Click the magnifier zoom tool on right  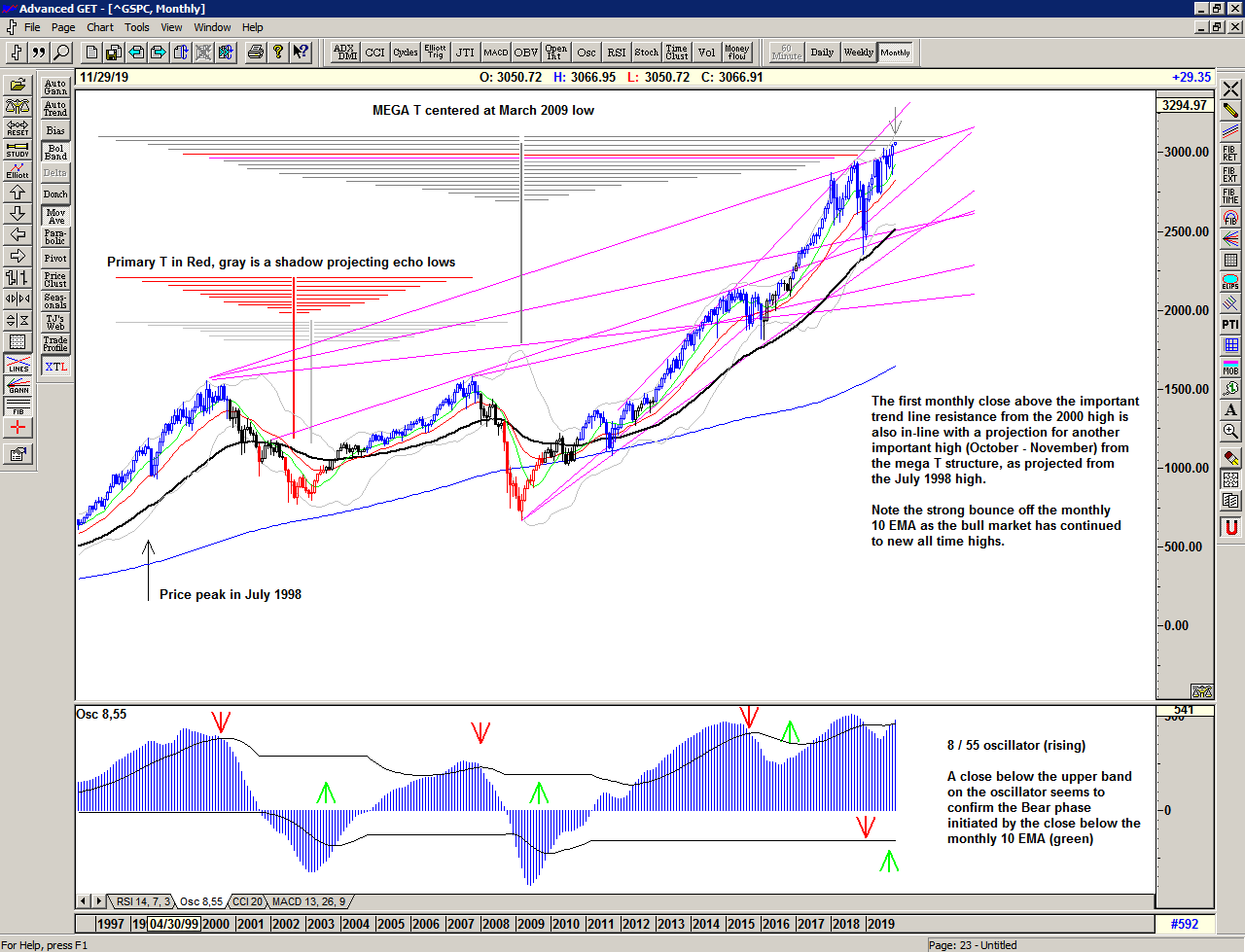1230,431
